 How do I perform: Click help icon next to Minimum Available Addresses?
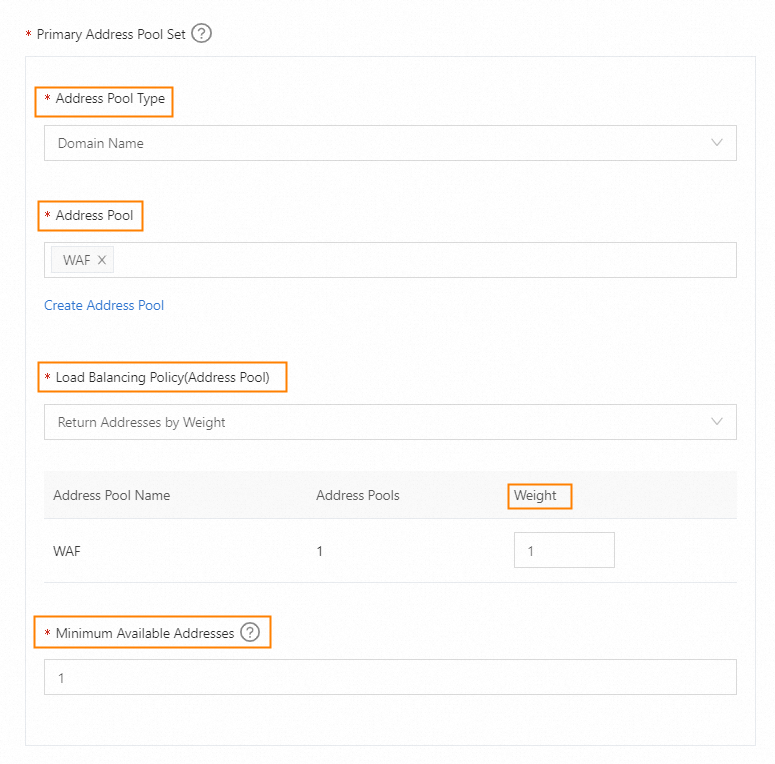click(x=249, y=632)
